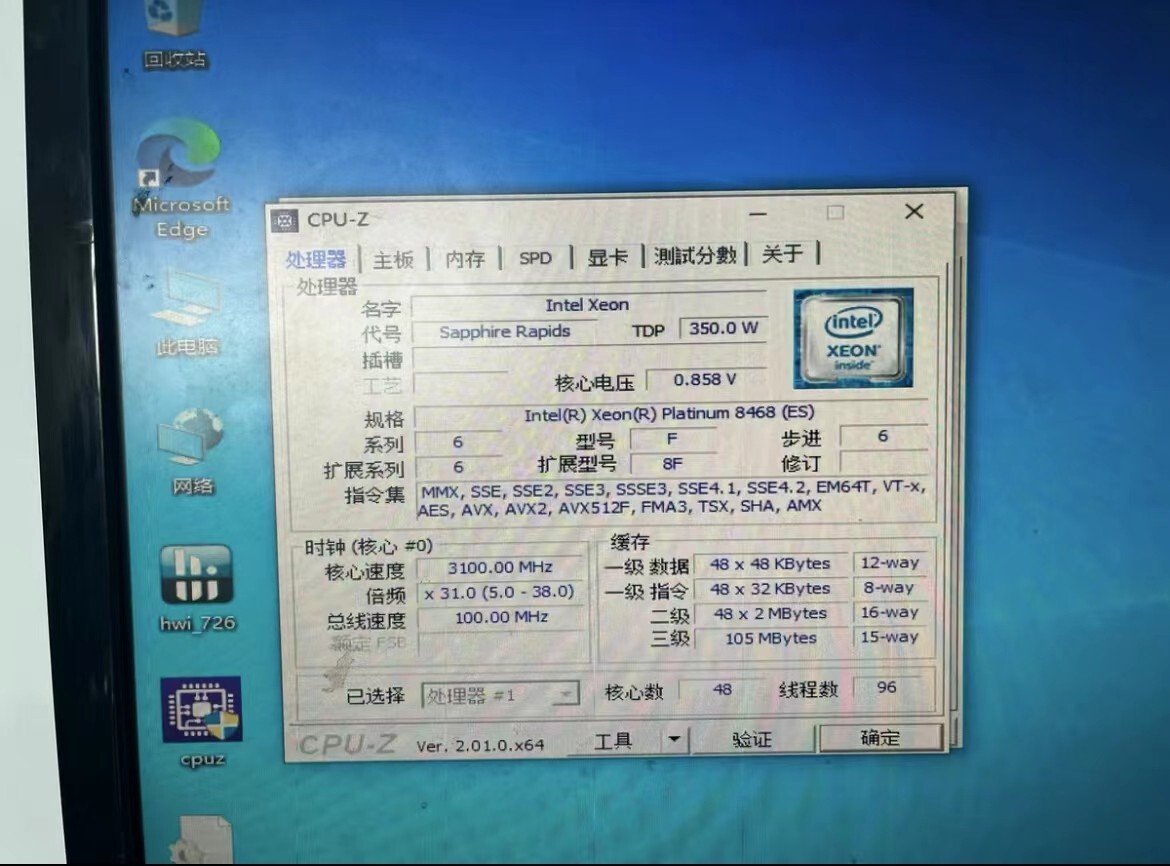Viewport: 1170px width, 866px height.
Task: Launch the cpuz desktop shortcut
Action: point(202,722)
